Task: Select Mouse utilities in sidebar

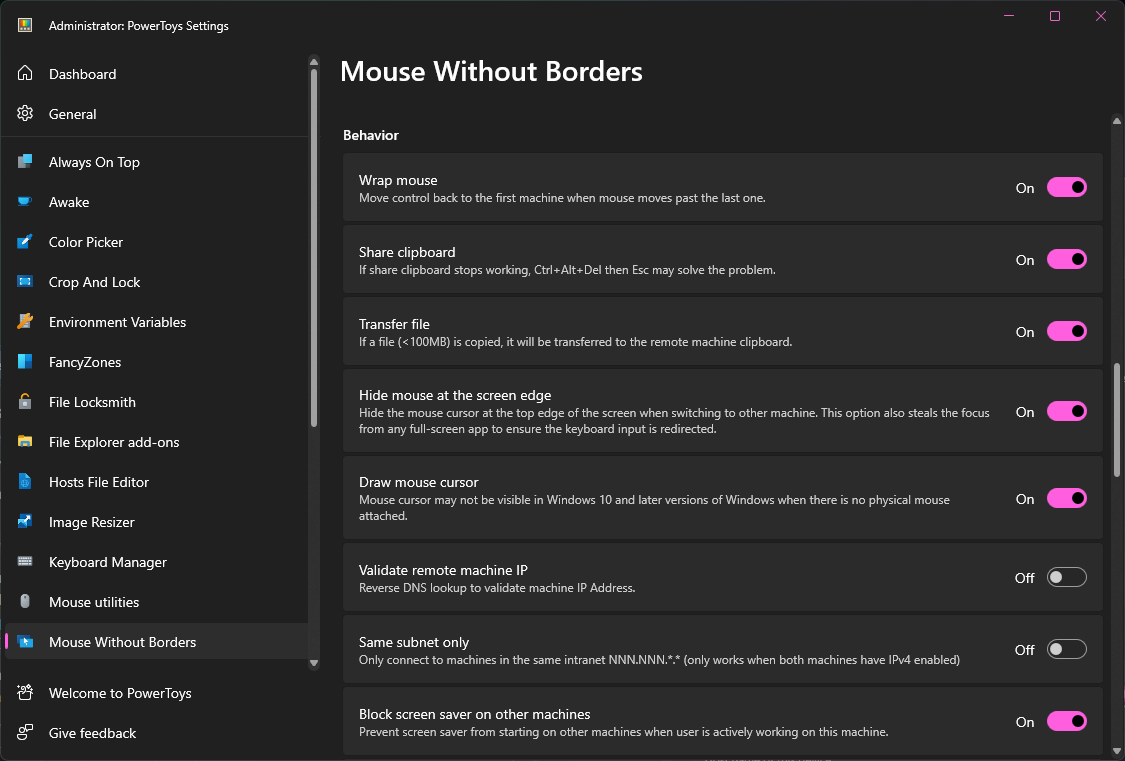Action: coord(94,602)
